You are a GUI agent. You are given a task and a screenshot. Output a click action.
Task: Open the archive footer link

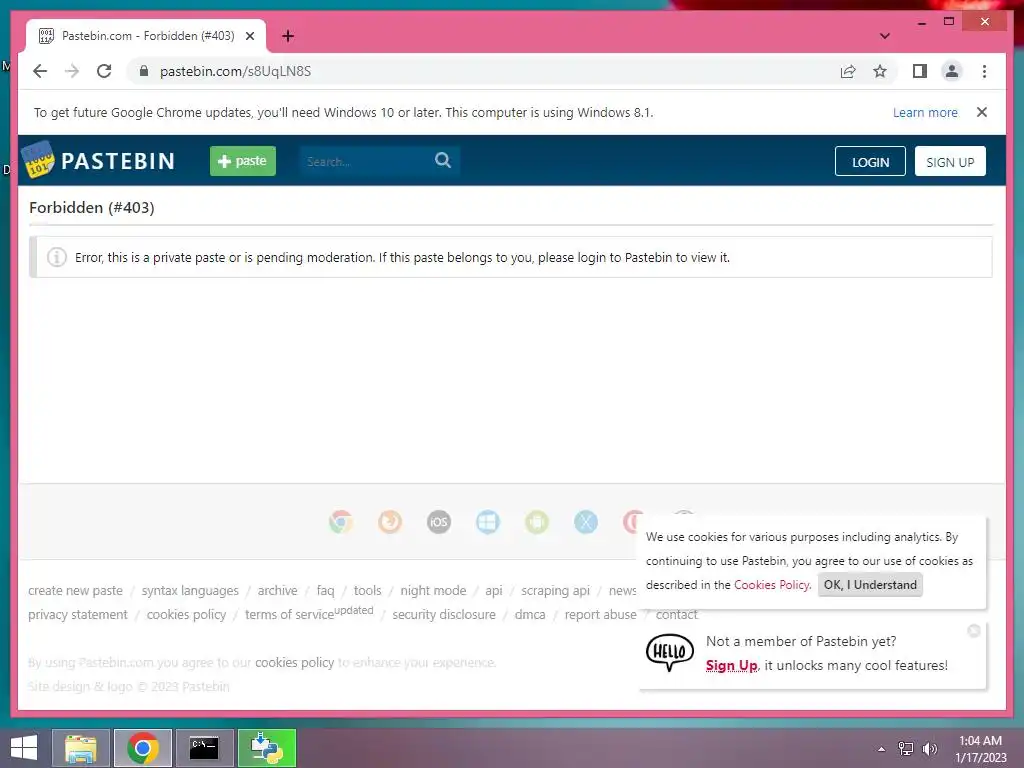[x=278, y=590]
